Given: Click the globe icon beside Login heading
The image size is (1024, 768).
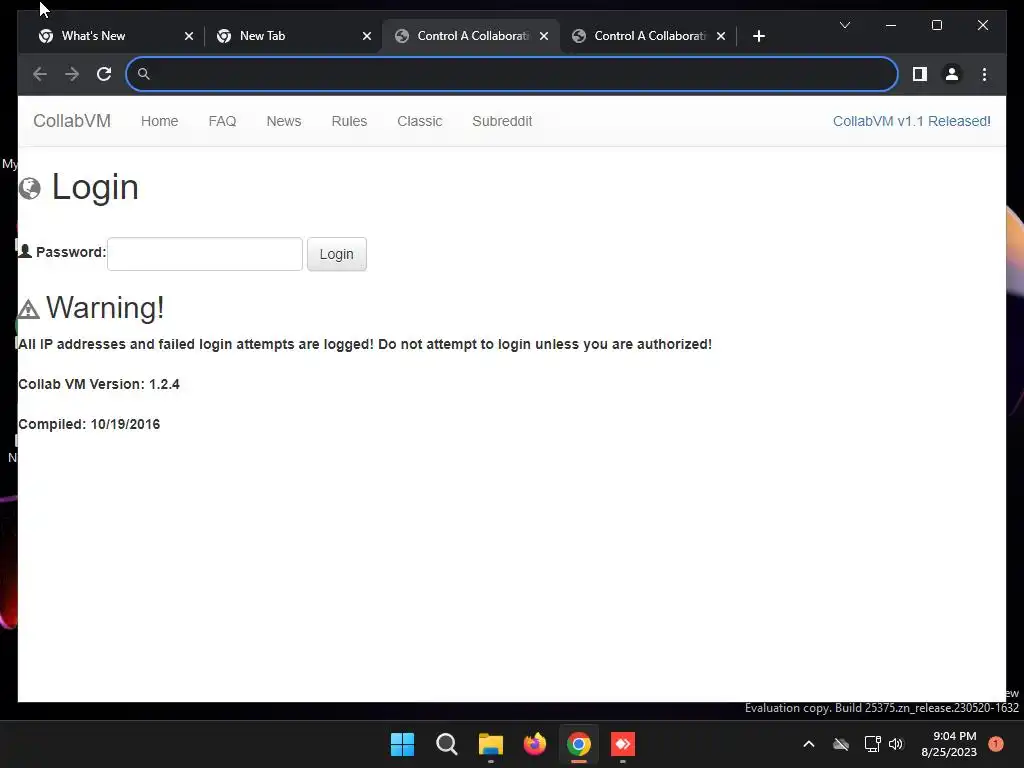Looking at the screenshot, I should [29, 188].
